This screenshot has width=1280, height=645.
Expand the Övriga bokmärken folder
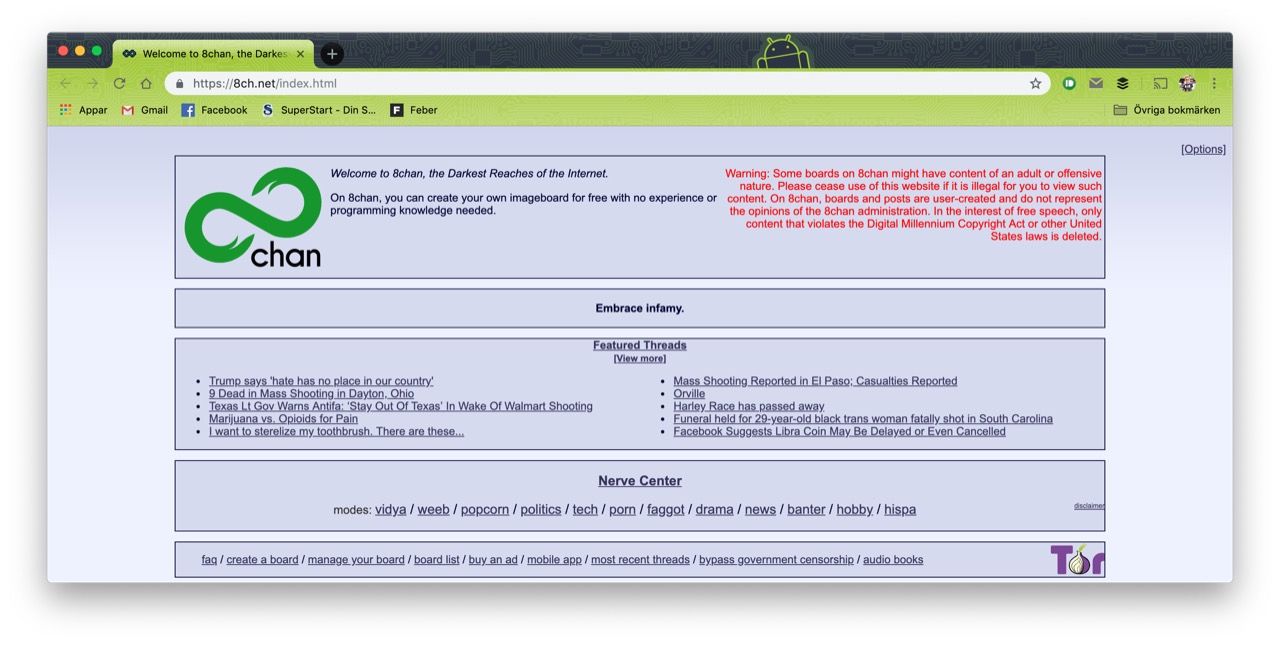click(1167, 110)
